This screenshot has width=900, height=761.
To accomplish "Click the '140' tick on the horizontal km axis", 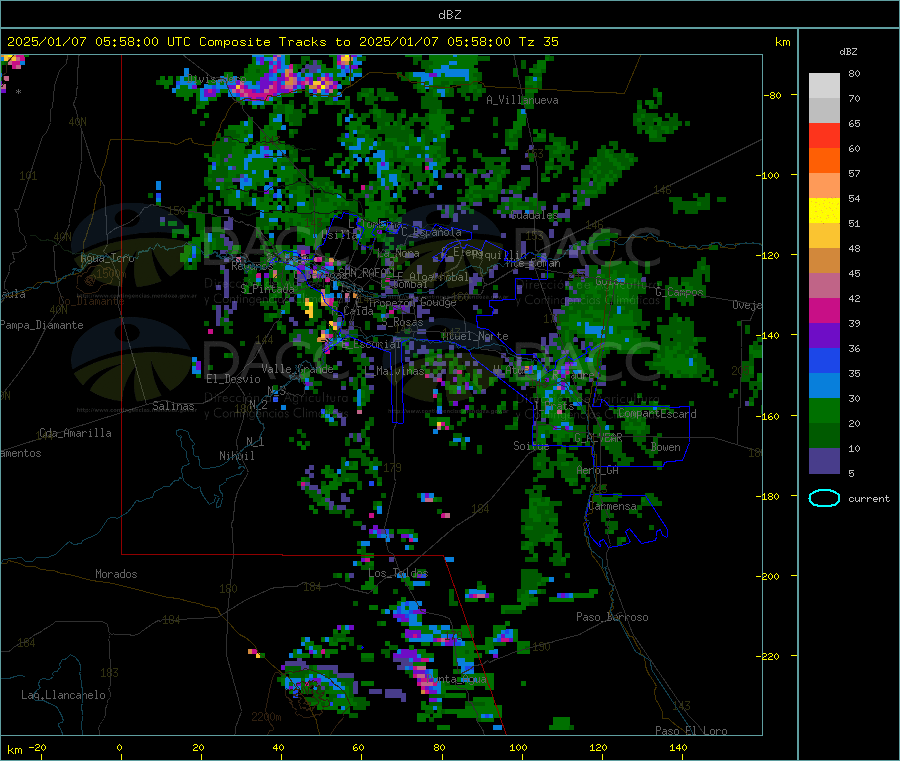I will click(x=678, y=747).
